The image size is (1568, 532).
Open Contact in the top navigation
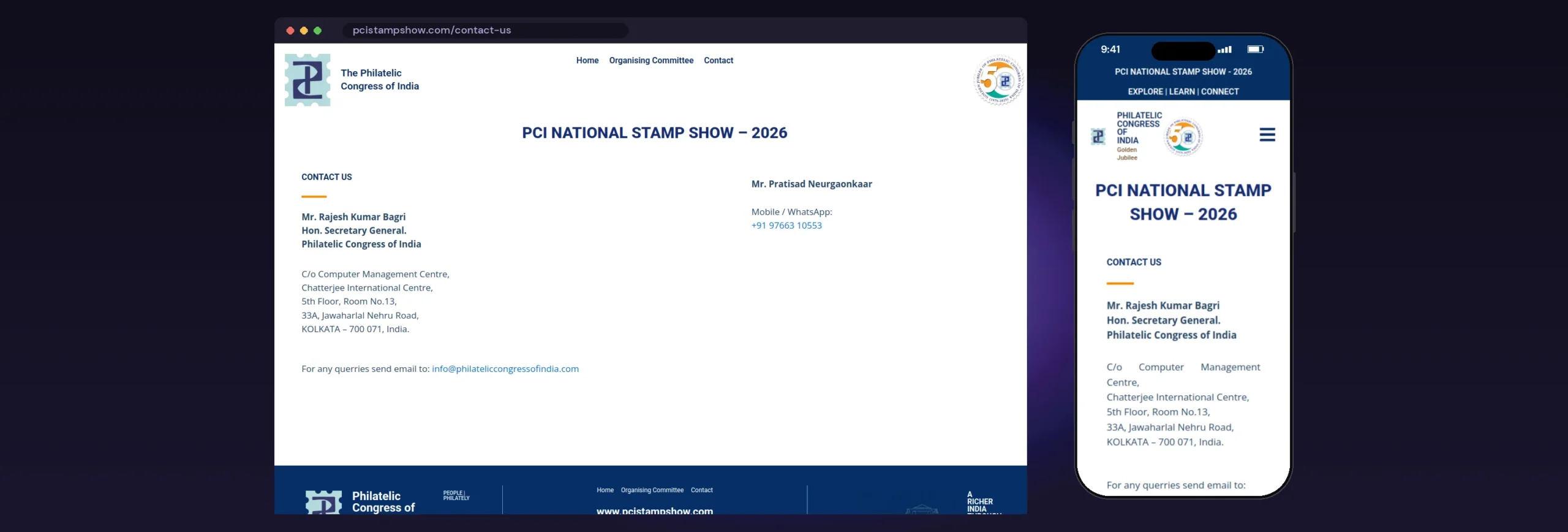click(x=718, y=60)
